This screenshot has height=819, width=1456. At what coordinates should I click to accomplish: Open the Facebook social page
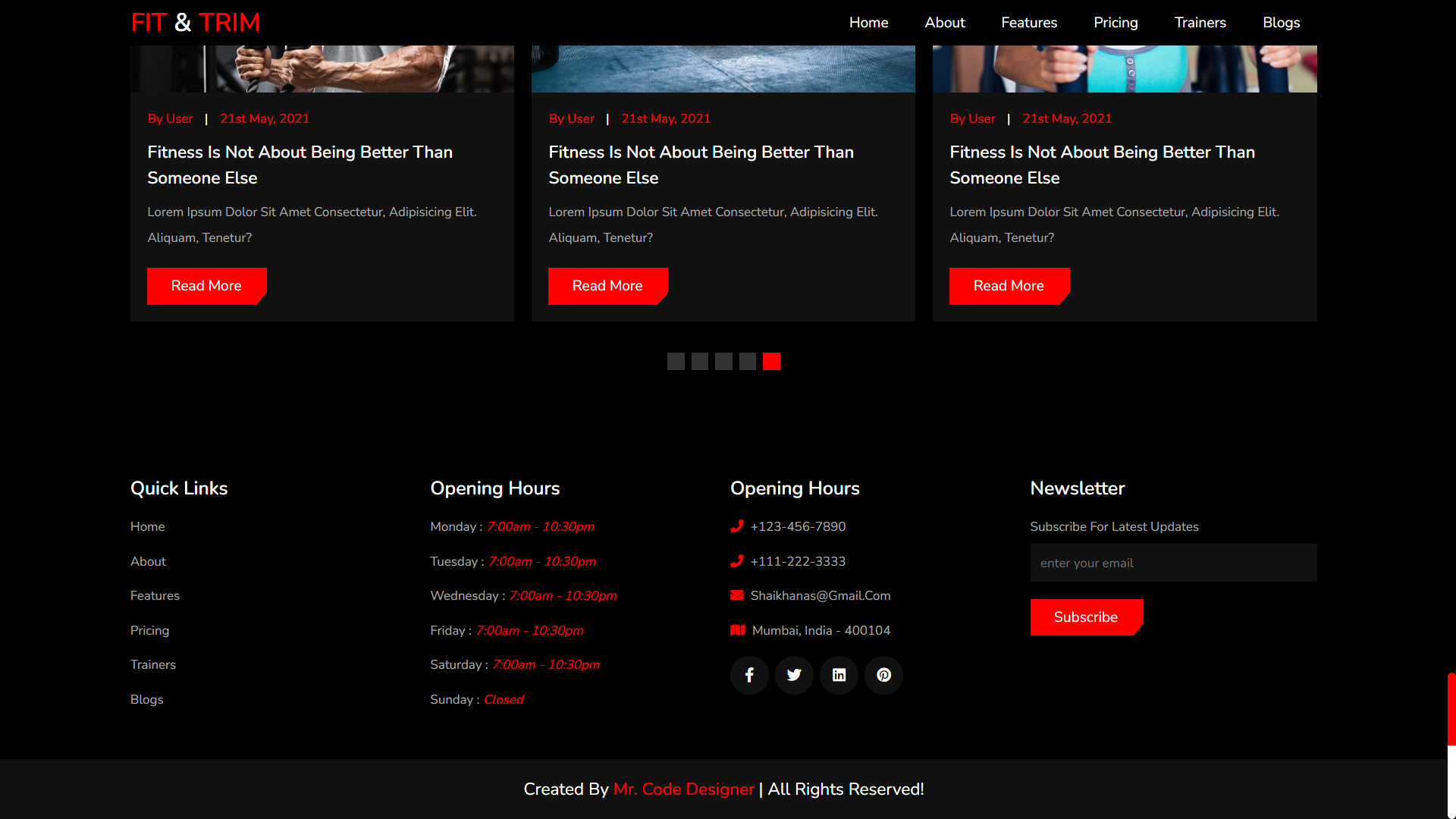pos(748,675)
